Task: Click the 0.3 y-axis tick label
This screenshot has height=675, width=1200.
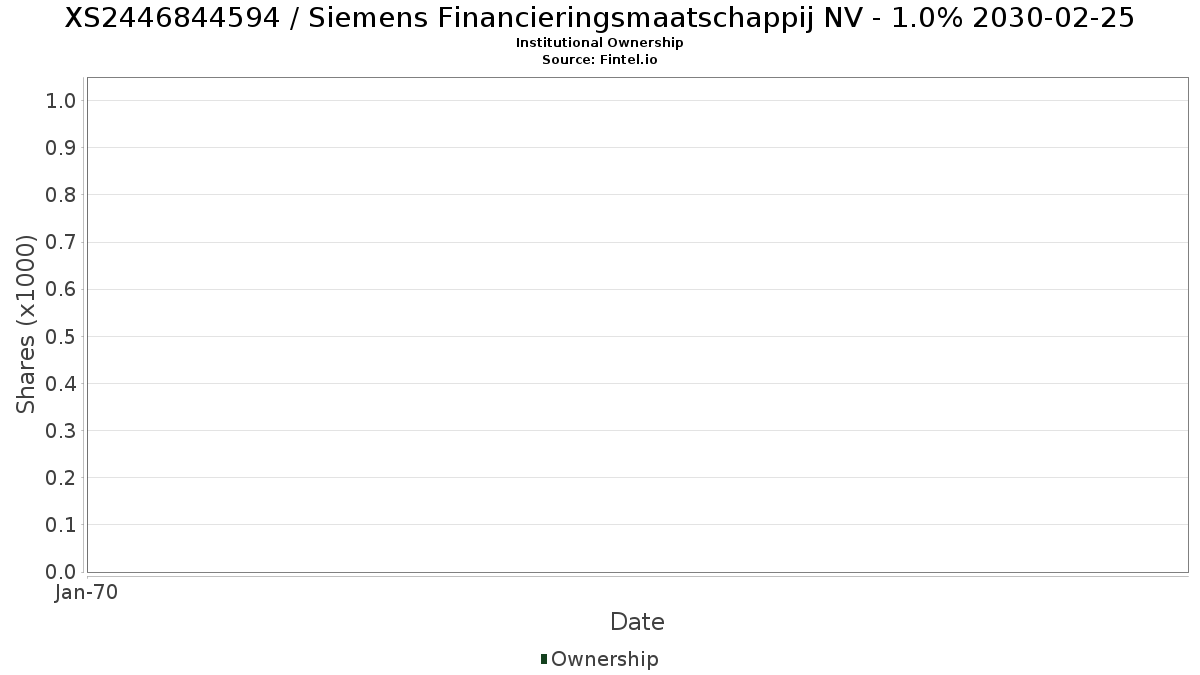Action: pyautogui.click(x=61, y=431)
